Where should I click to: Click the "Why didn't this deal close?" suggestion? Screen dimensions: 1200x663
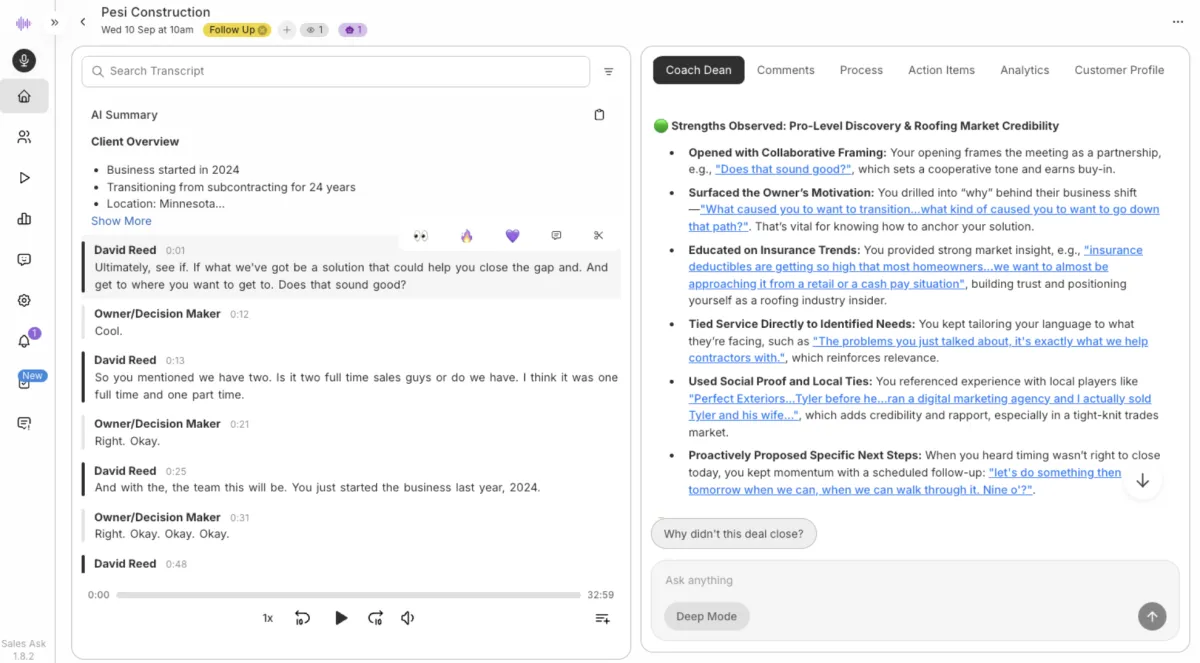click(733, 534)
